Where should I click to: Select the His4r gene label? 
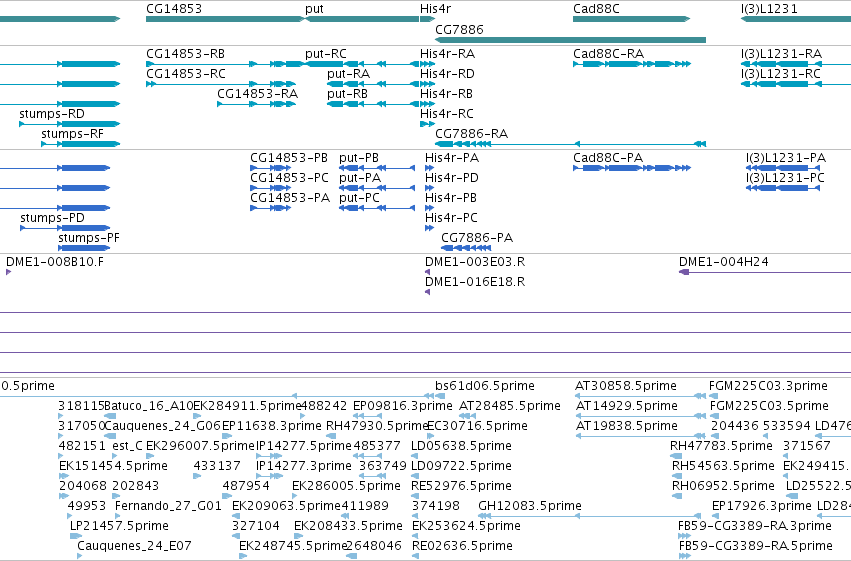435,9
